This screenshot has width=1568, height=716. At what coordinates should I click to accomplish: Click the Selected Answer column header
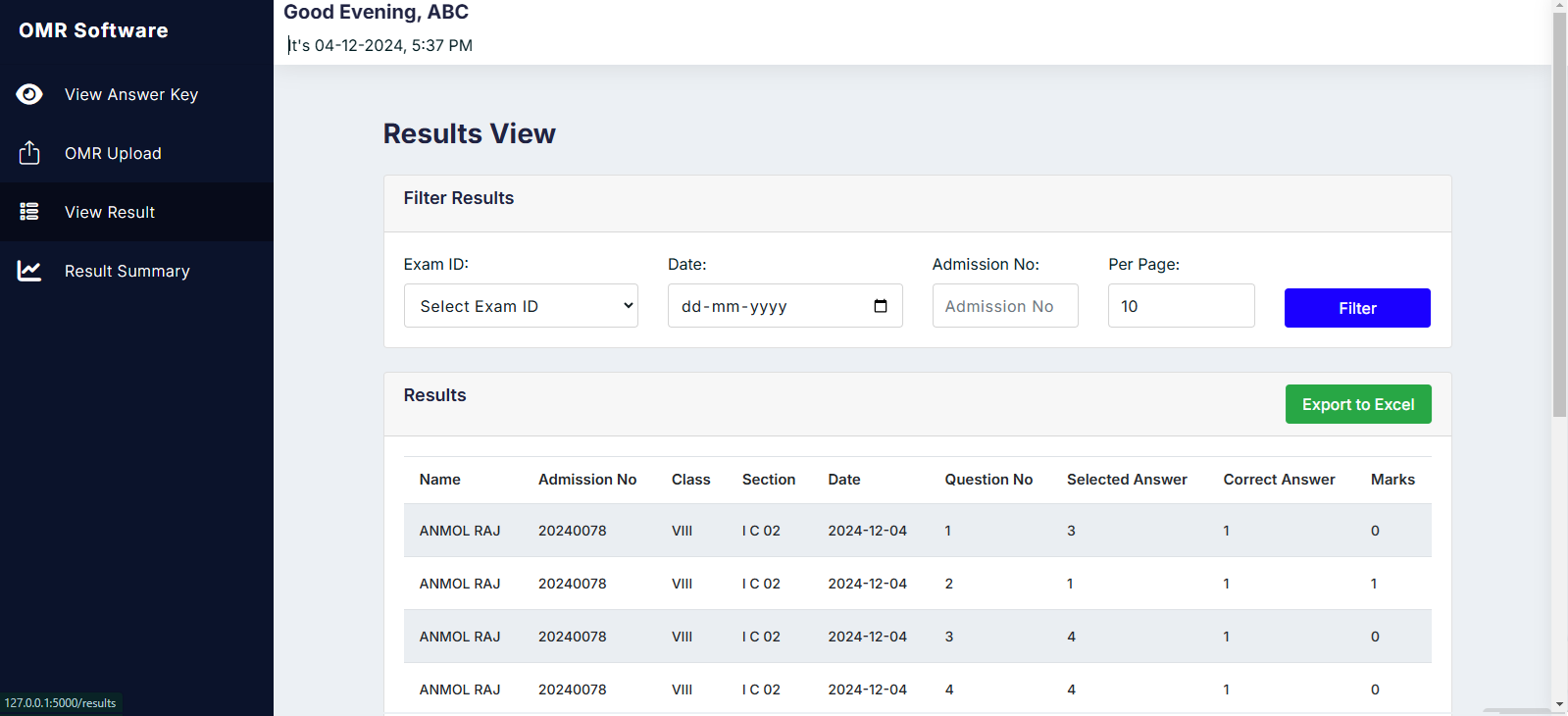point(1127,480)
